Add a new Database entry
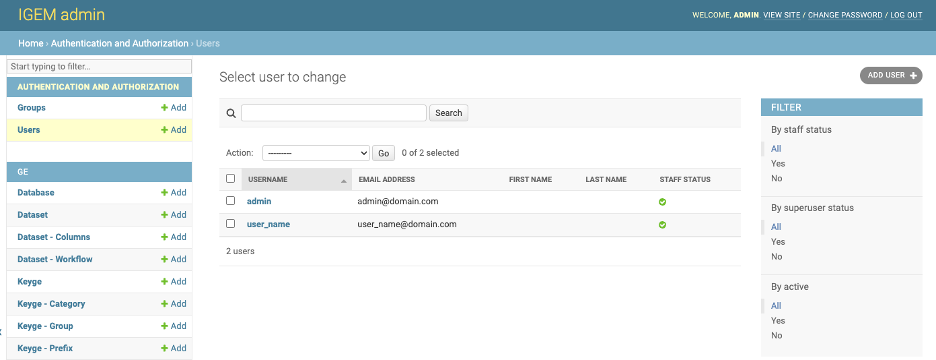This screenshot has width=936, height=360. (x=174, y=192)
